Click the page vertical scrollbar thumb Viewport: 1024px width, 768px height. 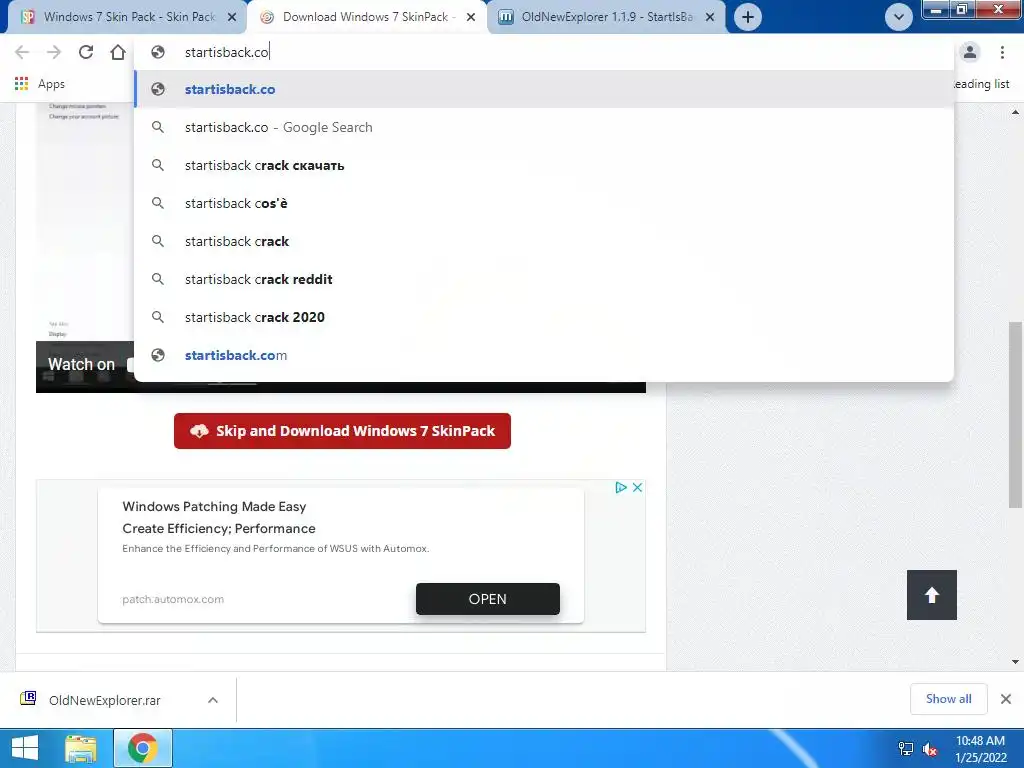1015,415
